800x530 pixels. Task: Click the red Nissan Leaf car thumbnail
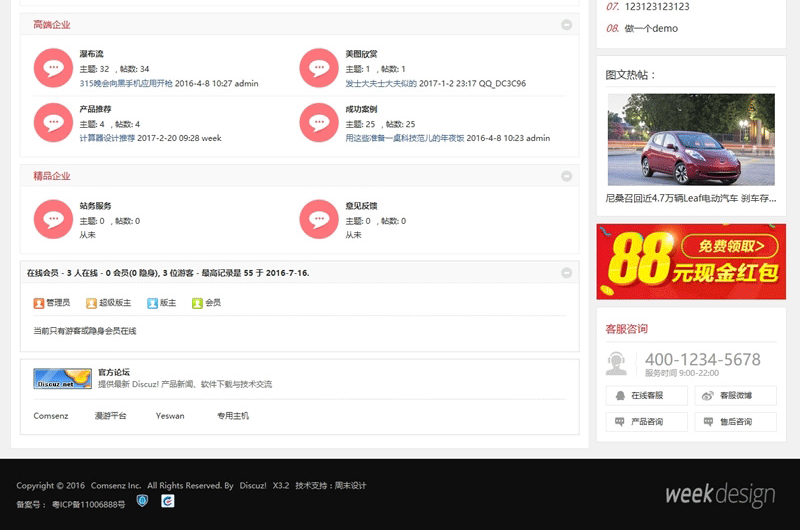coord(691,139)
